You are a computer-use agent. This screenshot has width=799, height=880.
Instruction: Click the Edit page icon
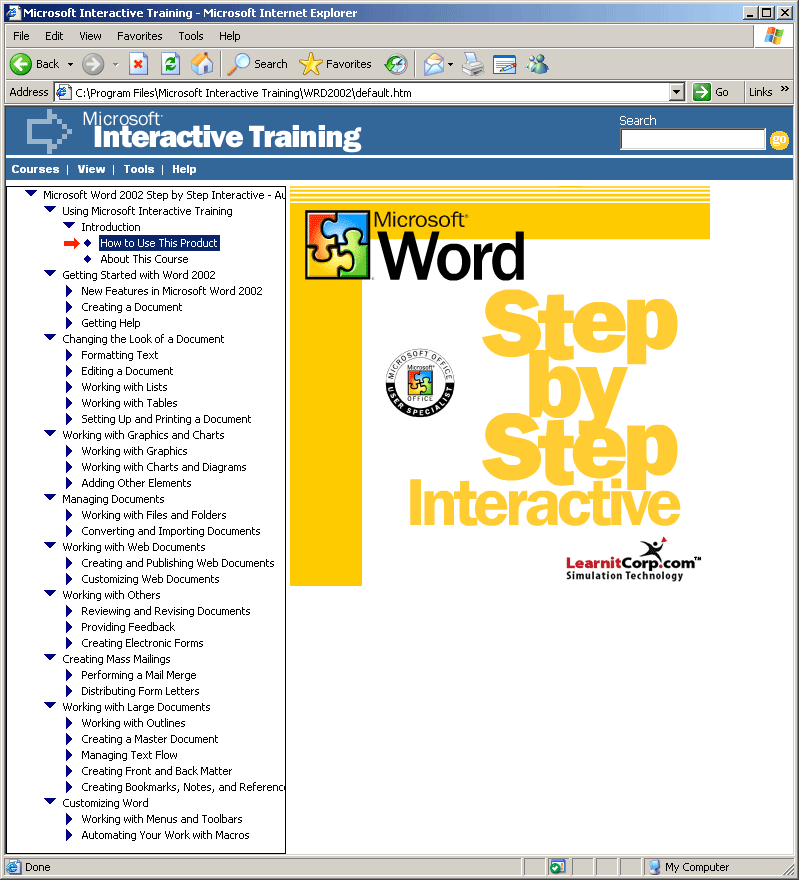[504, 64]
